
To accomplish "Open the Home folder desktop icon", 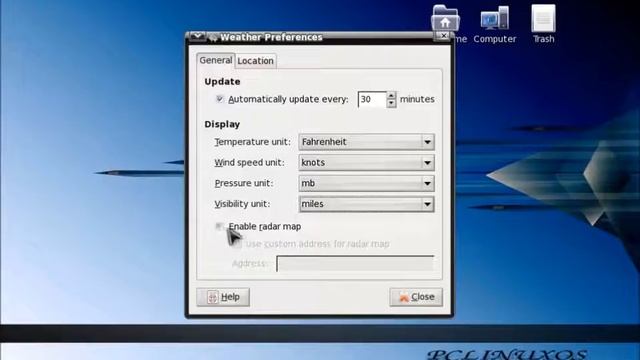I will coord(445,18).
